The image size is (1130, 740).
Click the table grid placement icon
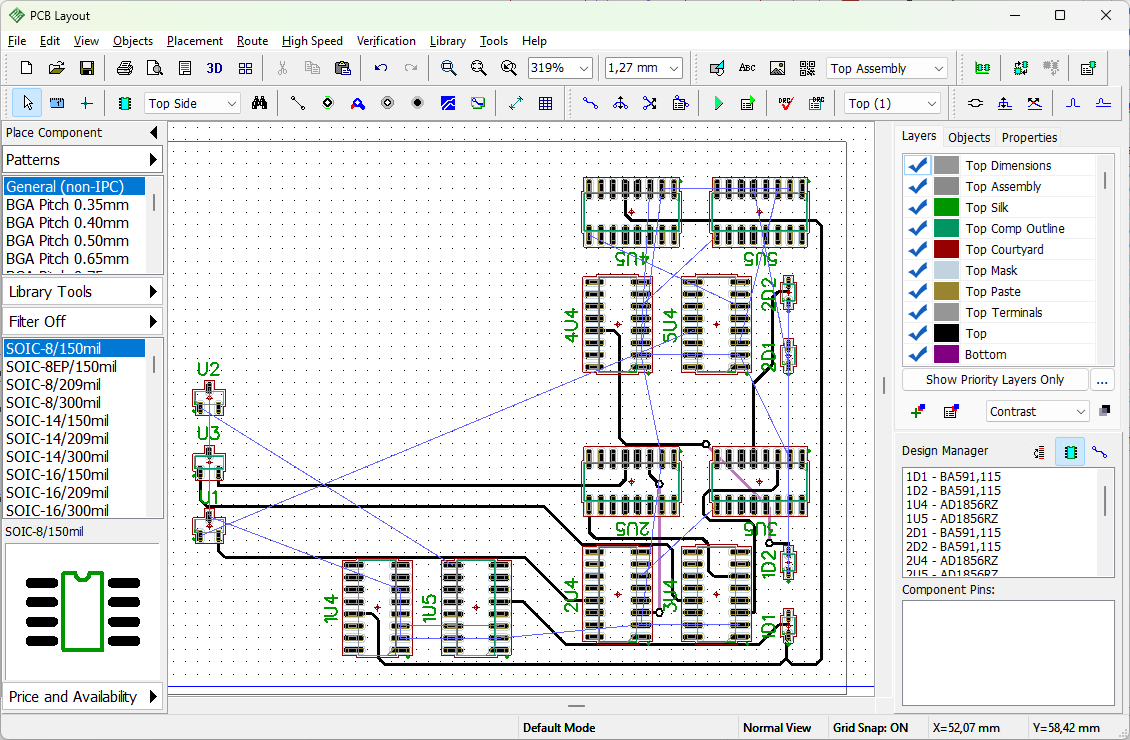point(546,104)
